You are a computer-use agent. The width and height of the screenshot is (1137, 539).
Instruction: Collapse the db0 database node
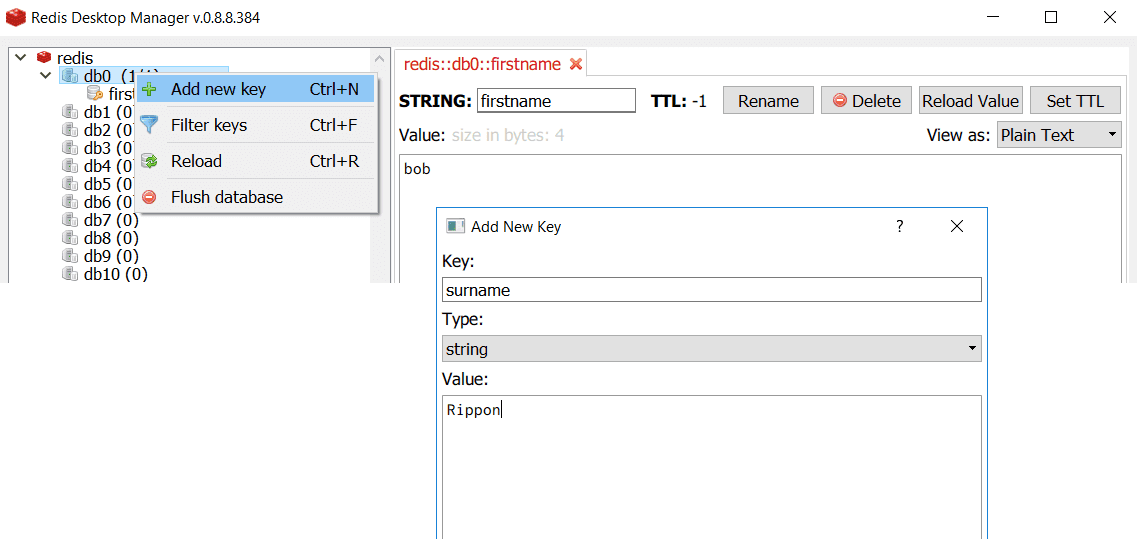45,76
